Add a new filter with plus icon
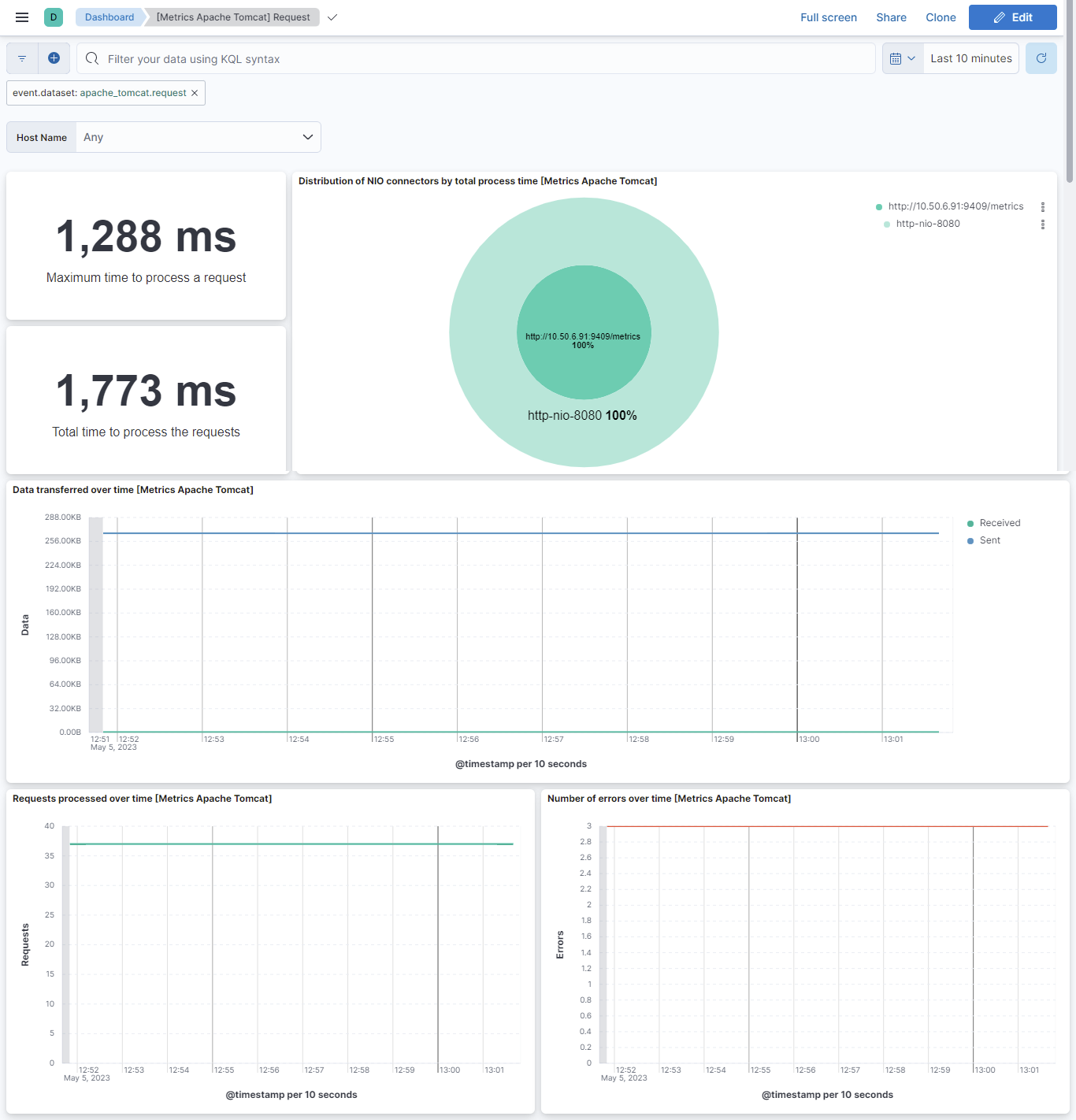This screenshot has width=1076, height=1120. click(54, 58)
